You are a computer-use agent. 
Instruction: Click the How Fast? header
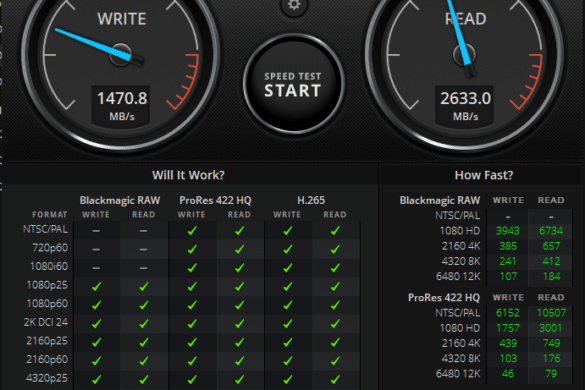tap(484, 175)
